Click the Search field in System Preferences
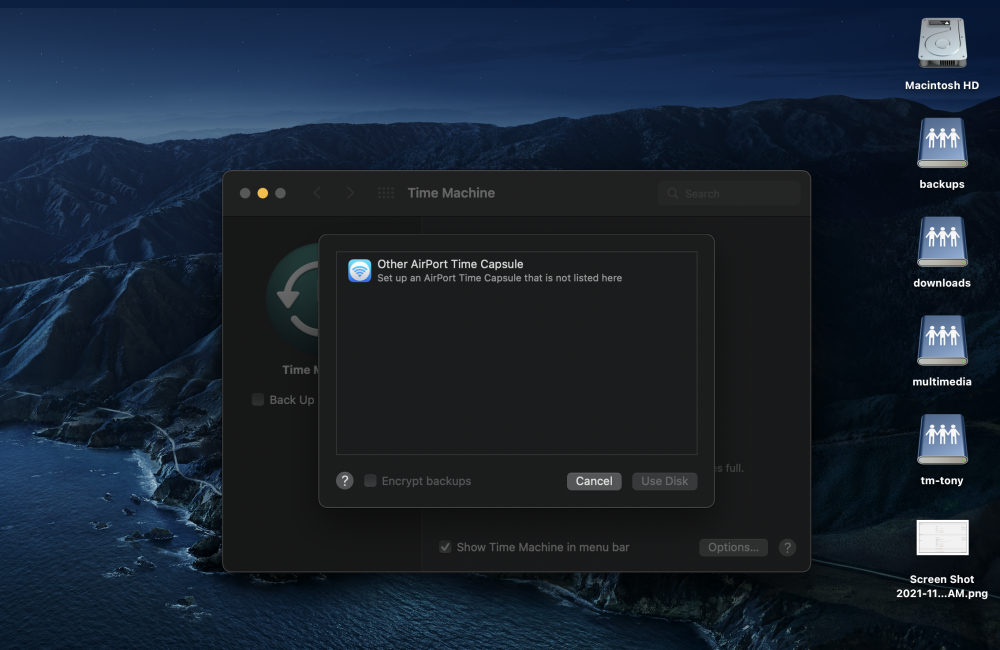Viewport: 1000px width, 650px height. pos(729,193)
